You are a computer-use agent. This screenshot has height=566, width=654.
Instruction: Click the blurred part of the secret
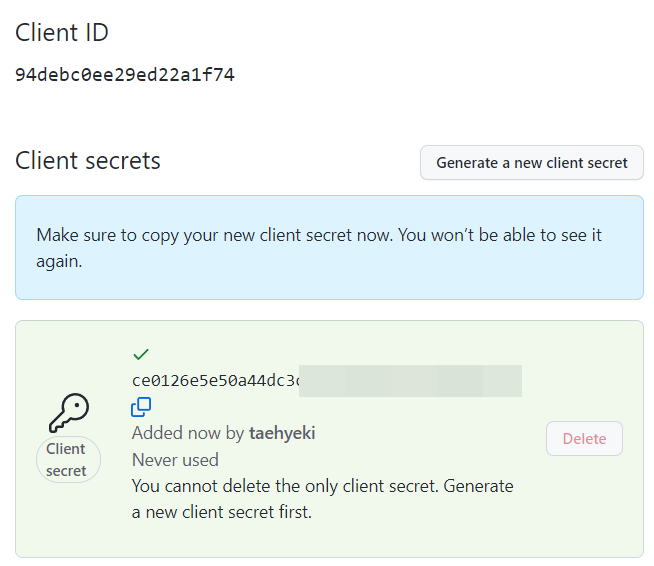[x=410, y=381]
